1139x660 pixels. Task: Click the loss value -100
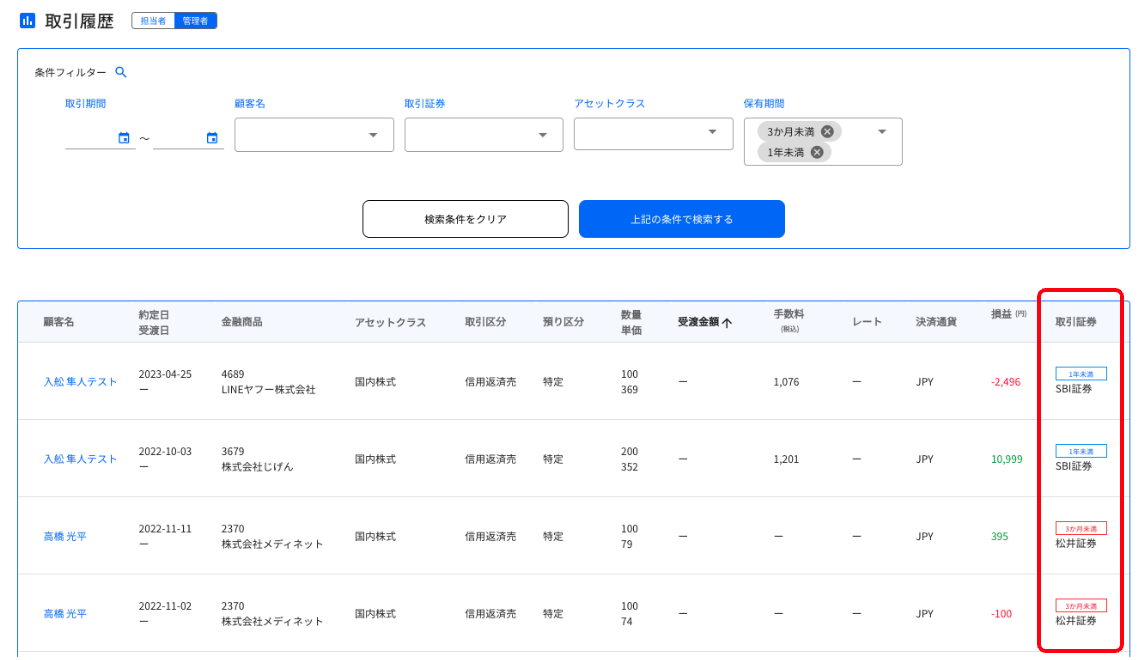(1001, 614)
